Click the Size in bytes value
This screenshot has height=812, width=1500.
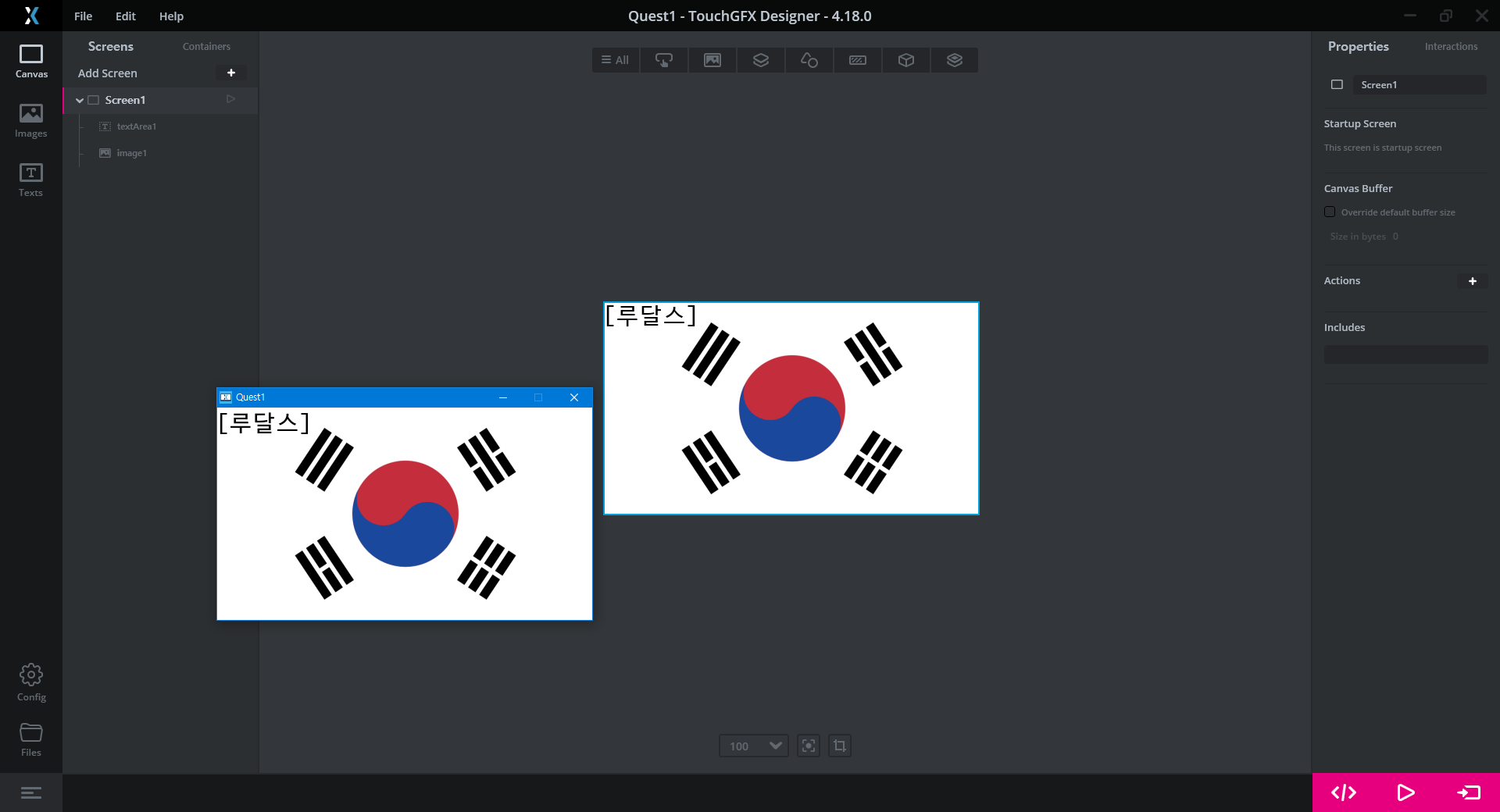[1395, 237]
